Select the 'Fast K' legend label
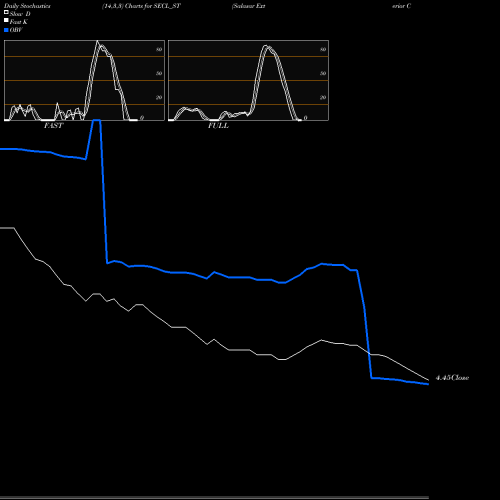The image size is (500, 500). [19, 22]
